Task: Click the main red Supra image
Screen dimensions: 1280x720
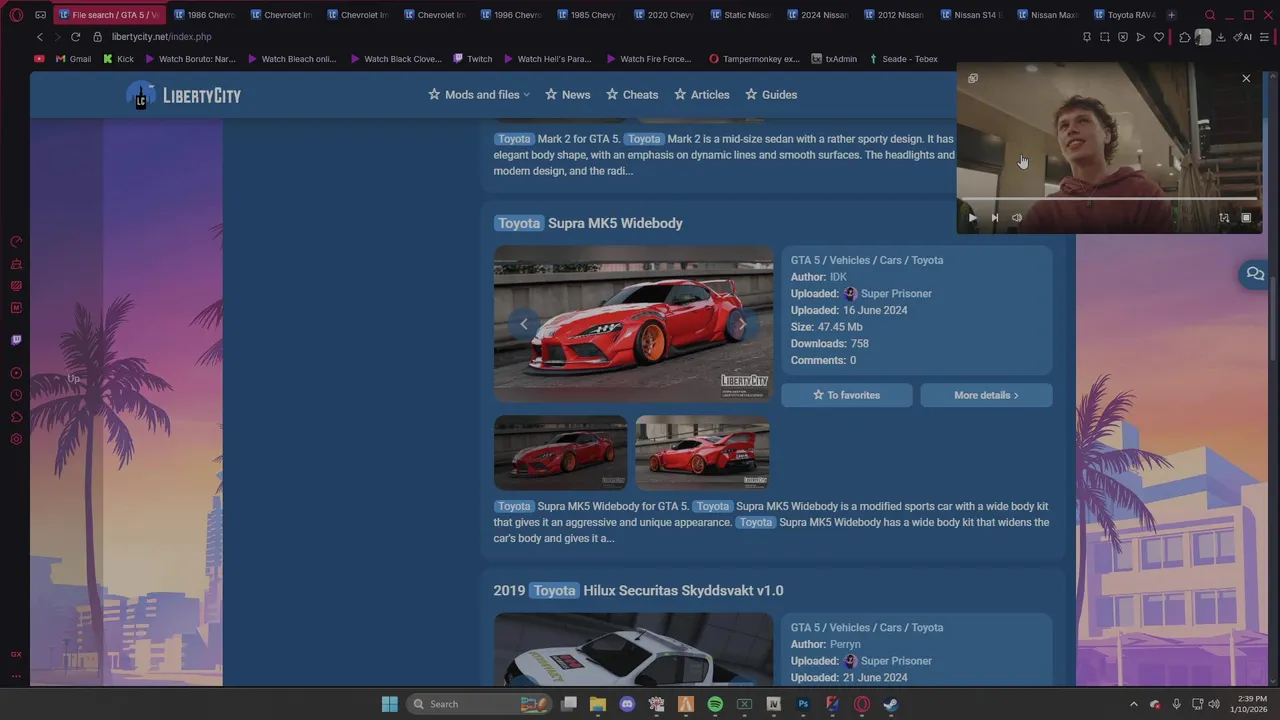Action: (x=633, y=324)
